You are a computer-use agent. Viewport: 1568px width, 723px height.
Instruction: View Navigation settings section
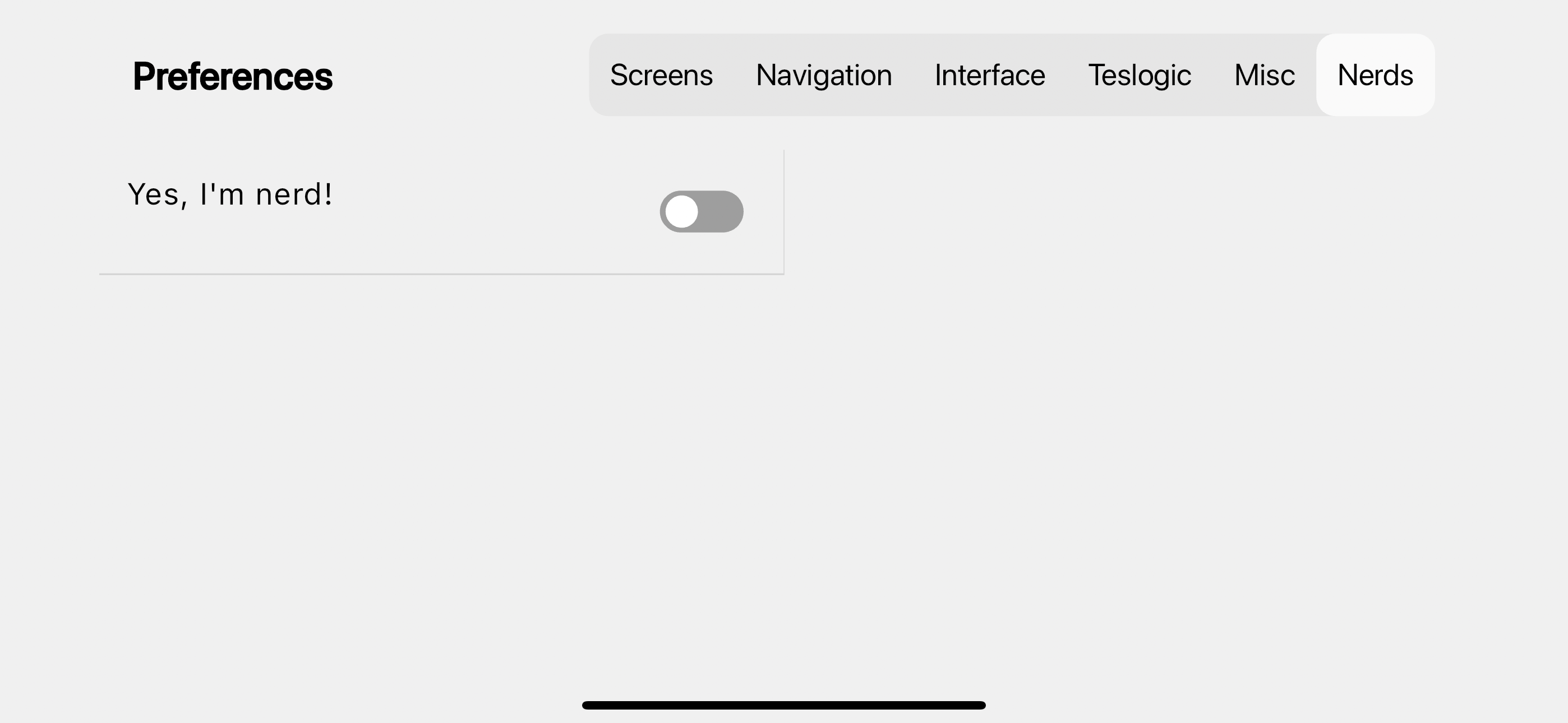click(824, 75)
